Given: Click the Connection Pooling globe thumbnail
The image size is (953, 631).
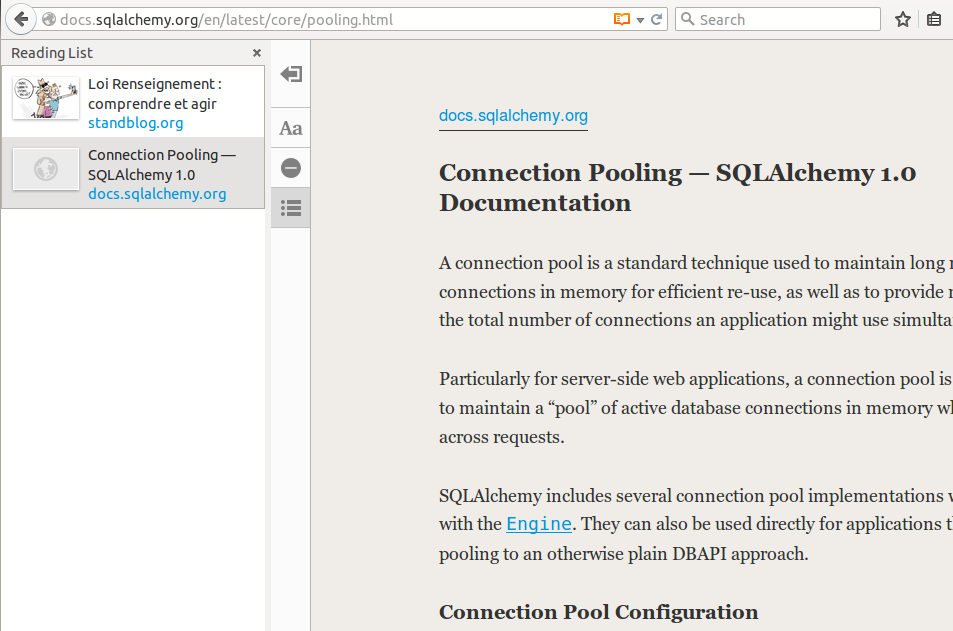Looking at the screenshot, I should (46, 169).
